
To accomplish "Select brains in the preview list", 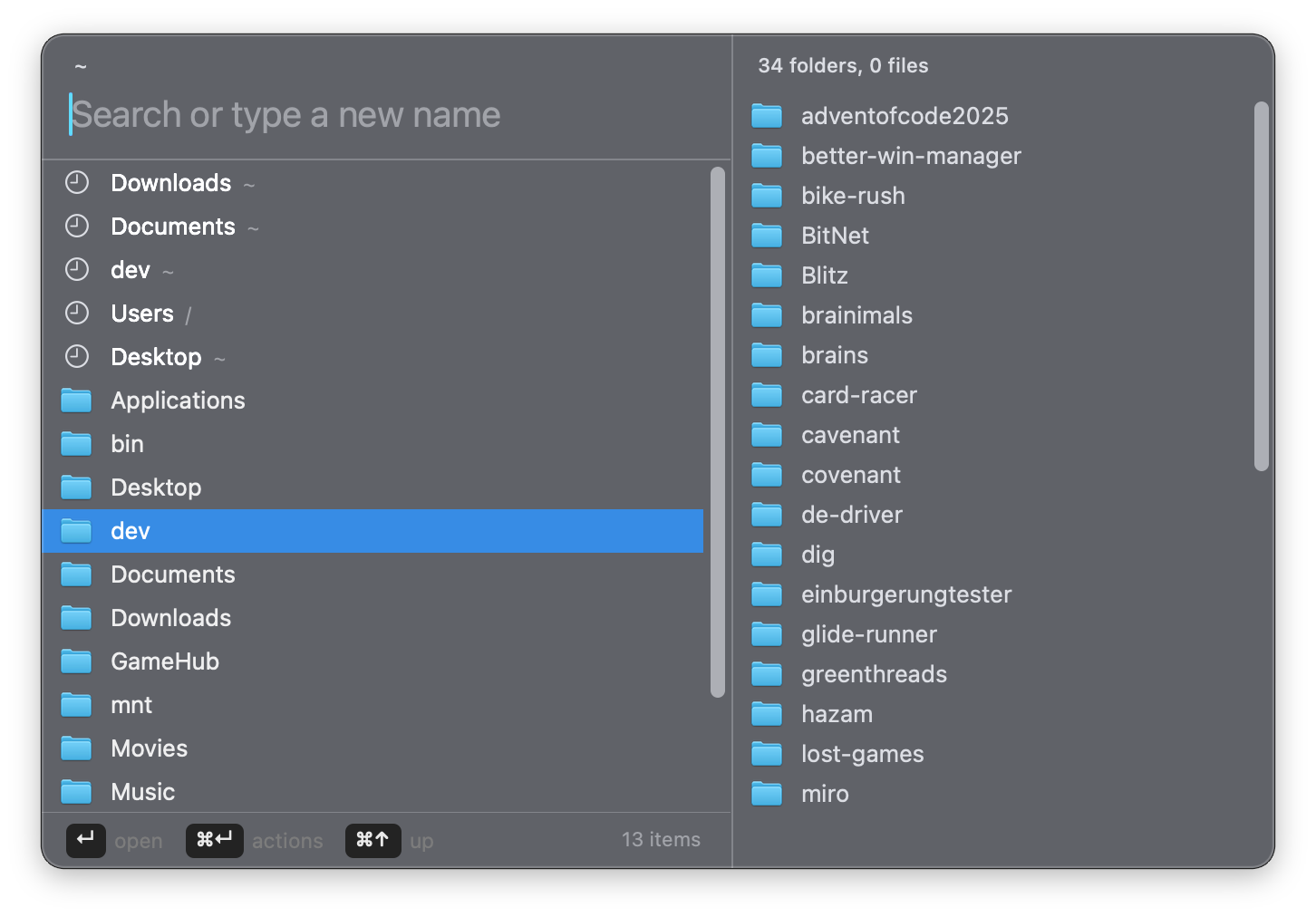I will (835, 355).
